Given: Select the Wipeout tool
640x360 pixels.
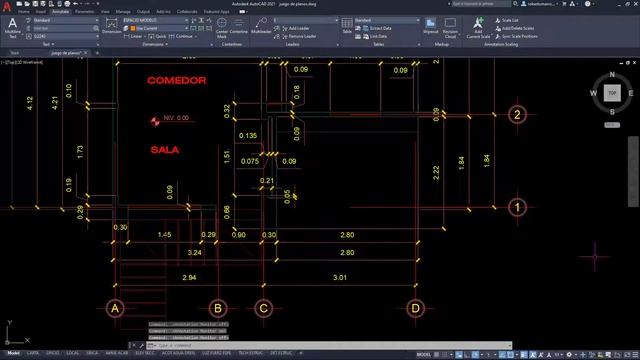Looking at the screenshot, I should pos(430,26).
